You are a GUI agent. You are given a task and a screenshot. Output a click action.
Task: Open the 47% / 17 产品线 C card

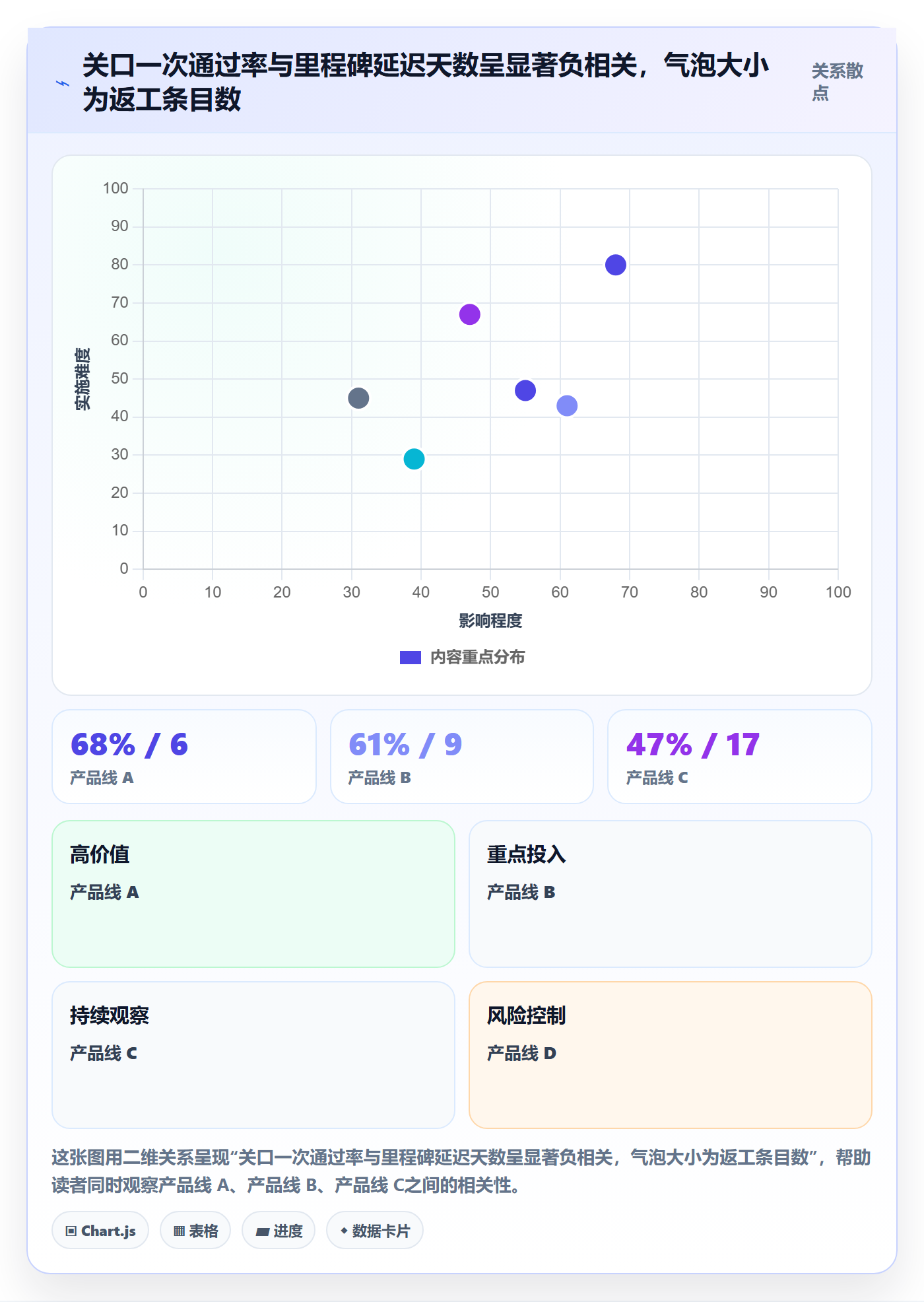pos(740,757)
